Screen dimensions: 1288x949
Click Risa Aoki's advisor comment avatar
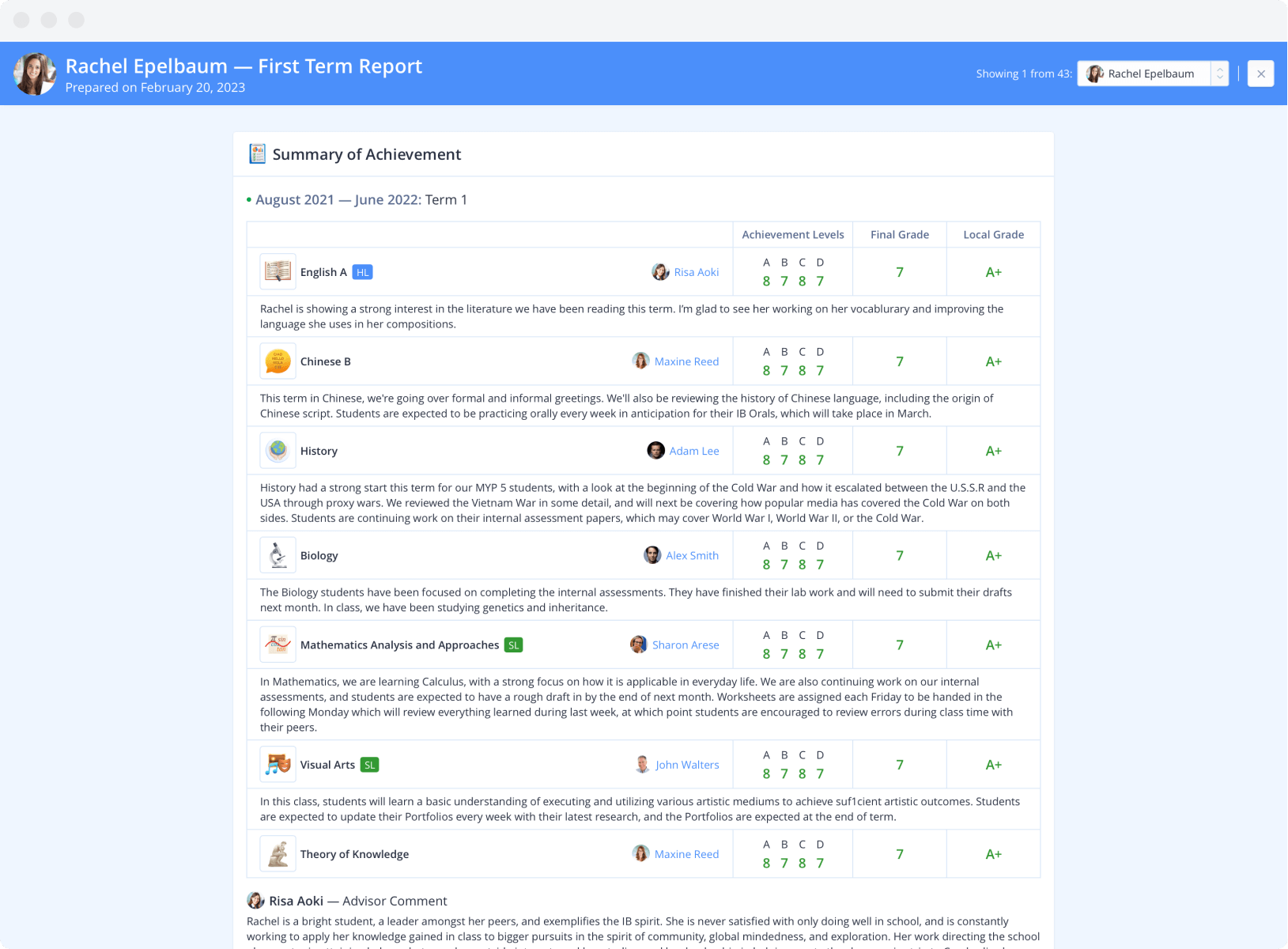click(255, 901)
